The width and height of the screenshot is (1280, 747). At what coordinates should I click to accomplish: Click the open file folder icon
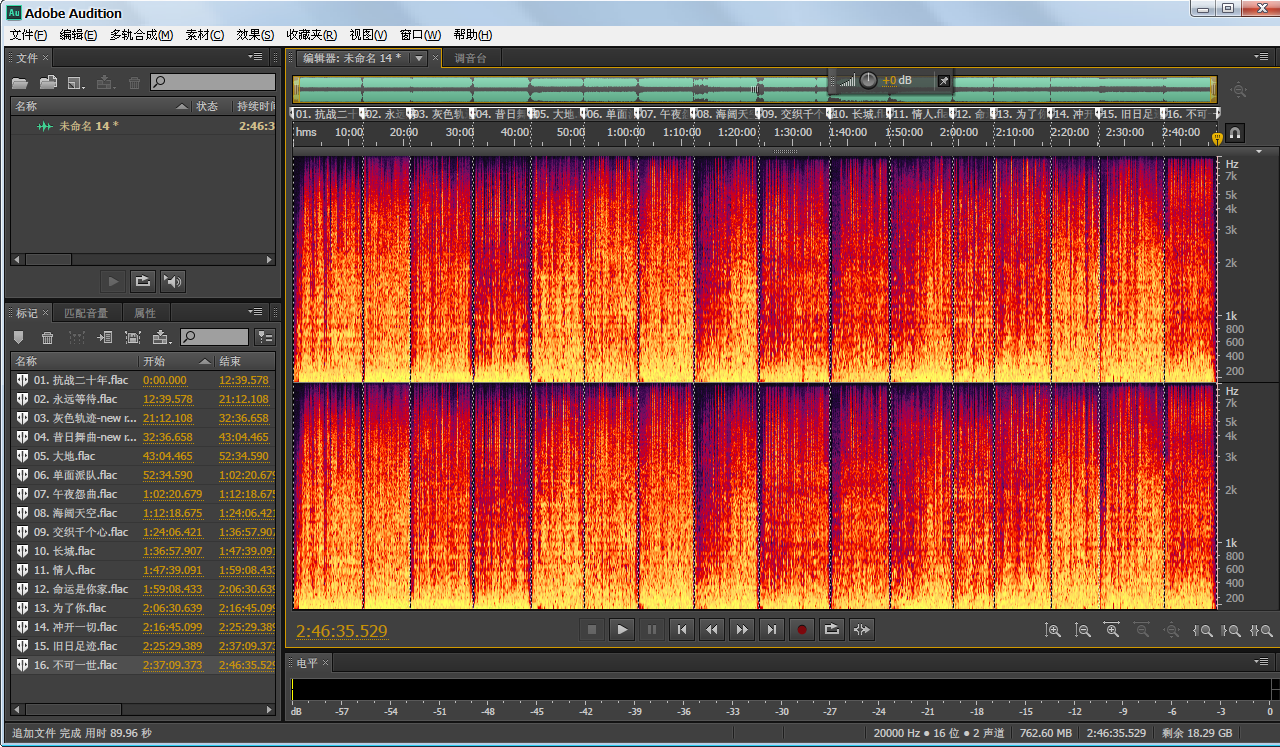click(x=20, y=83)
